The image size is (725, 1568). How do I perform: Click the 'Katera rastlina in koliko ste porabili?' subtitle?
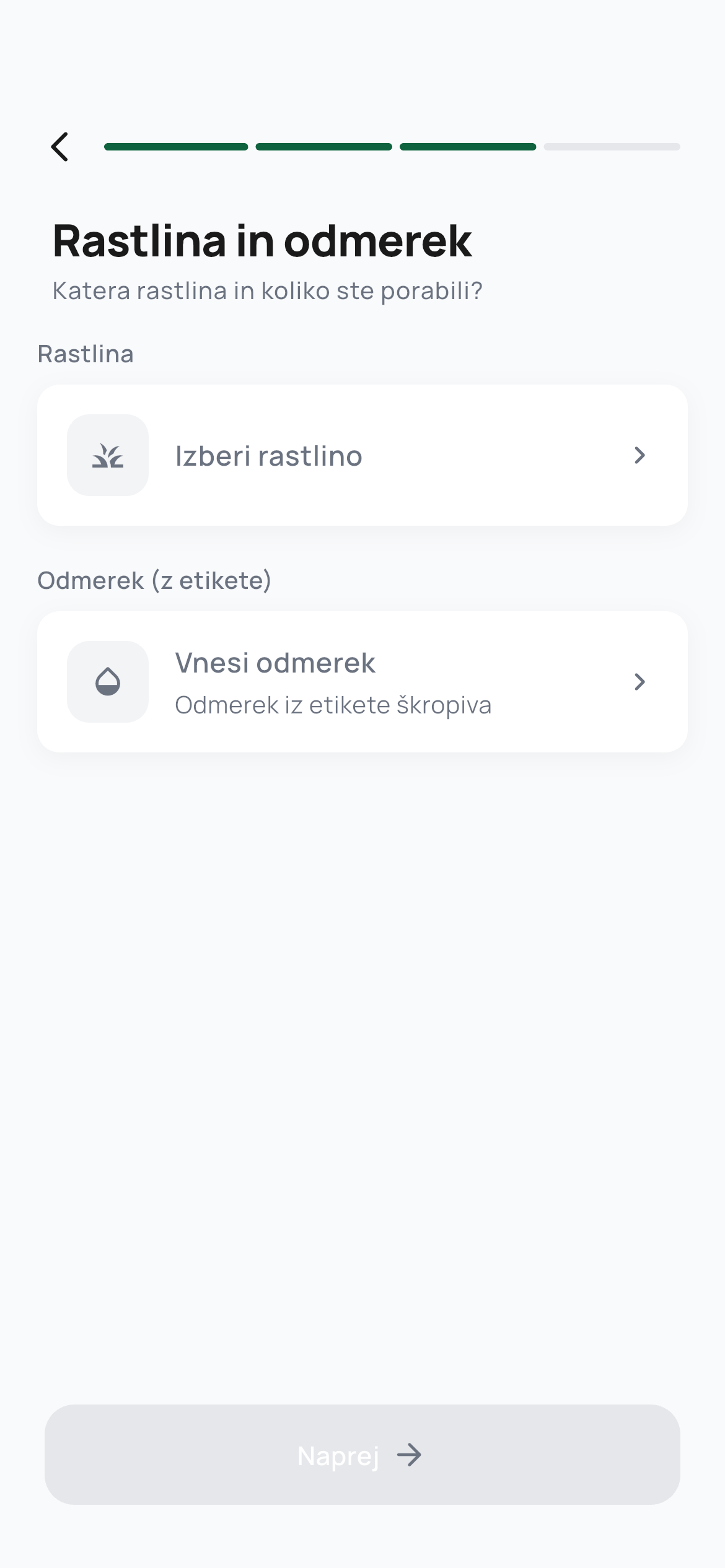(x=267, y=290)
